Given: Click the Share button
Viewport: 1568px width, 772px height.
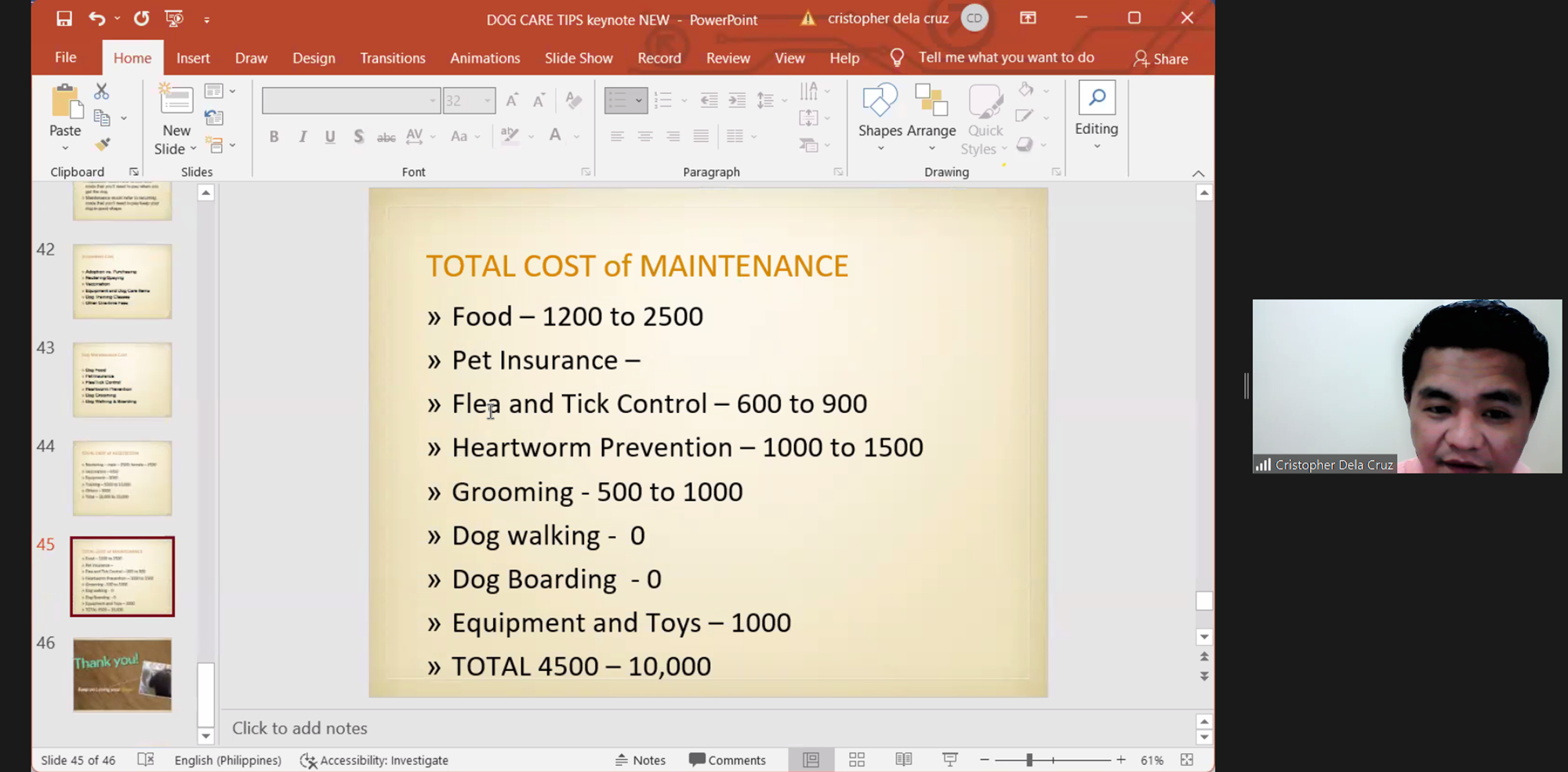Looking at the screenshot, I should click(x=1161, y=59).
